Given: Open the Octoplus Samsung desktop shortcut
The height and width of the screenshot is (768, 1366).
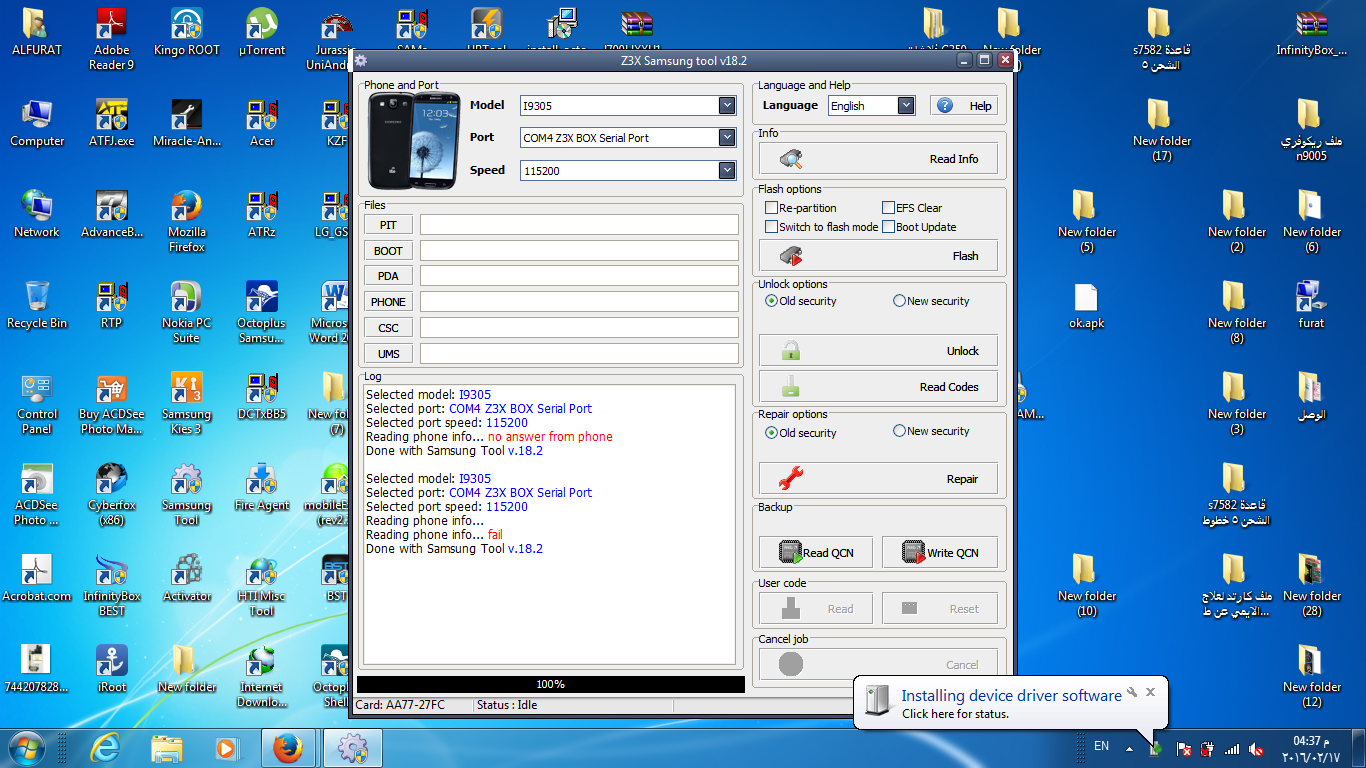Looking at the screenshot, I should [262, 312].
